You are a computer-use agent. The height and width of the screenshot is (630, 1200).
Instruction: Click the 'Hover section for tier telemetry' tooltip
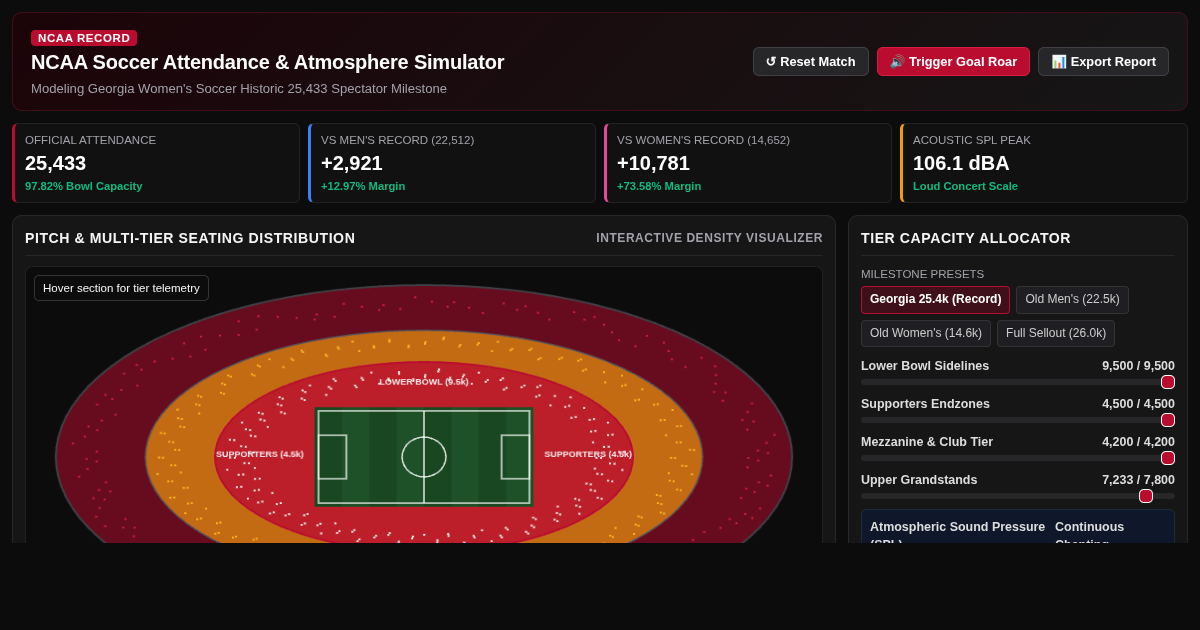(121, 288)
